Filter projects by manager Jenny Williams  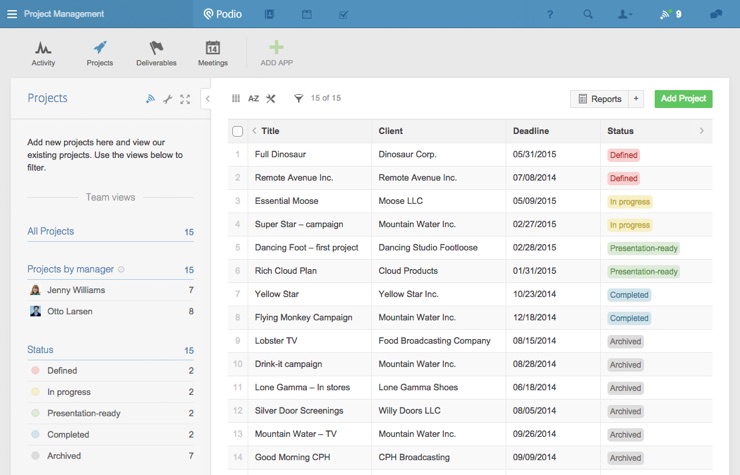pos(75,290)
